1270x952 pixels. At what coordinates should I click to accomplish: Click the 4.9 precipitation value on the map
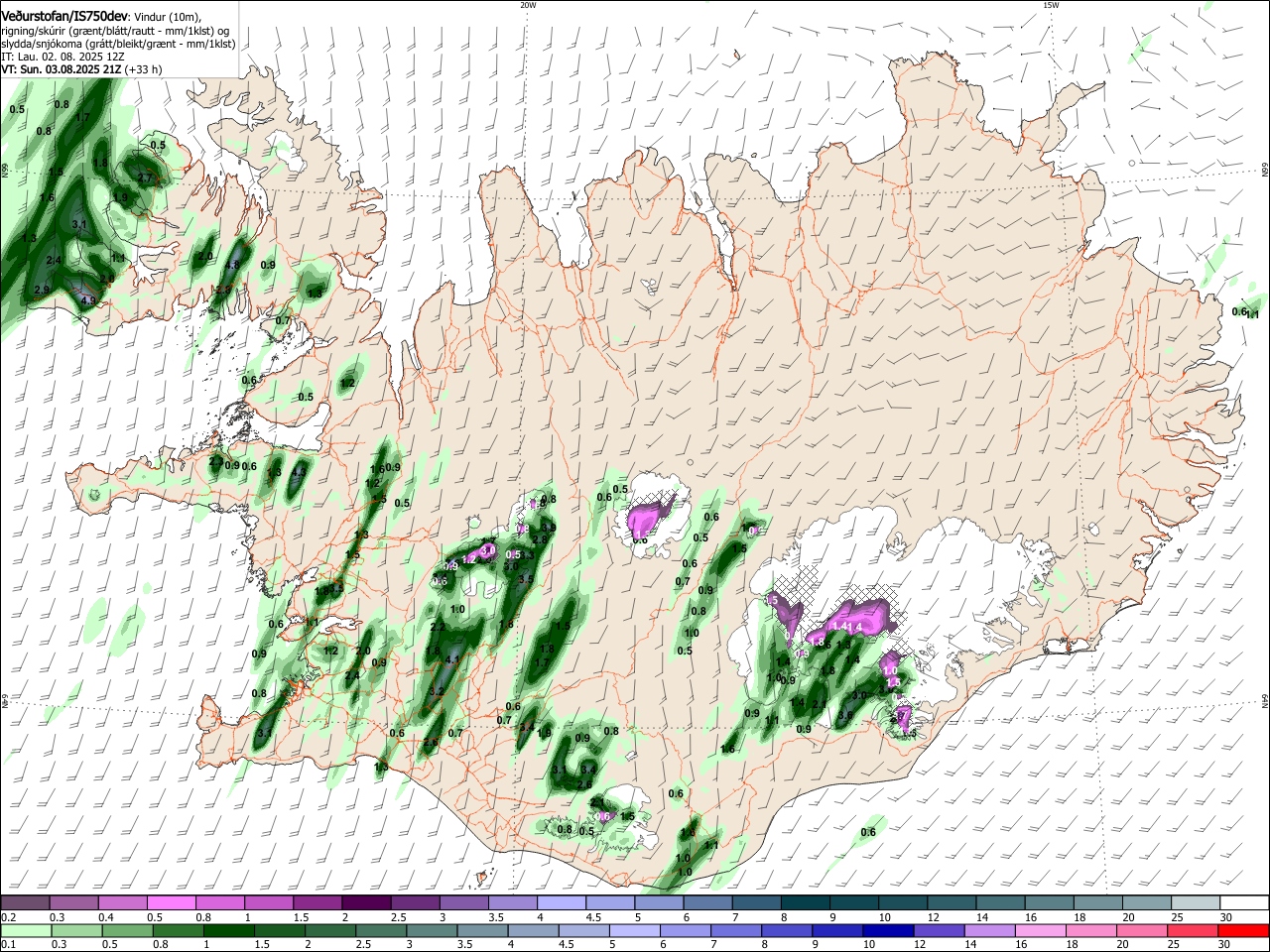[87, 300]
